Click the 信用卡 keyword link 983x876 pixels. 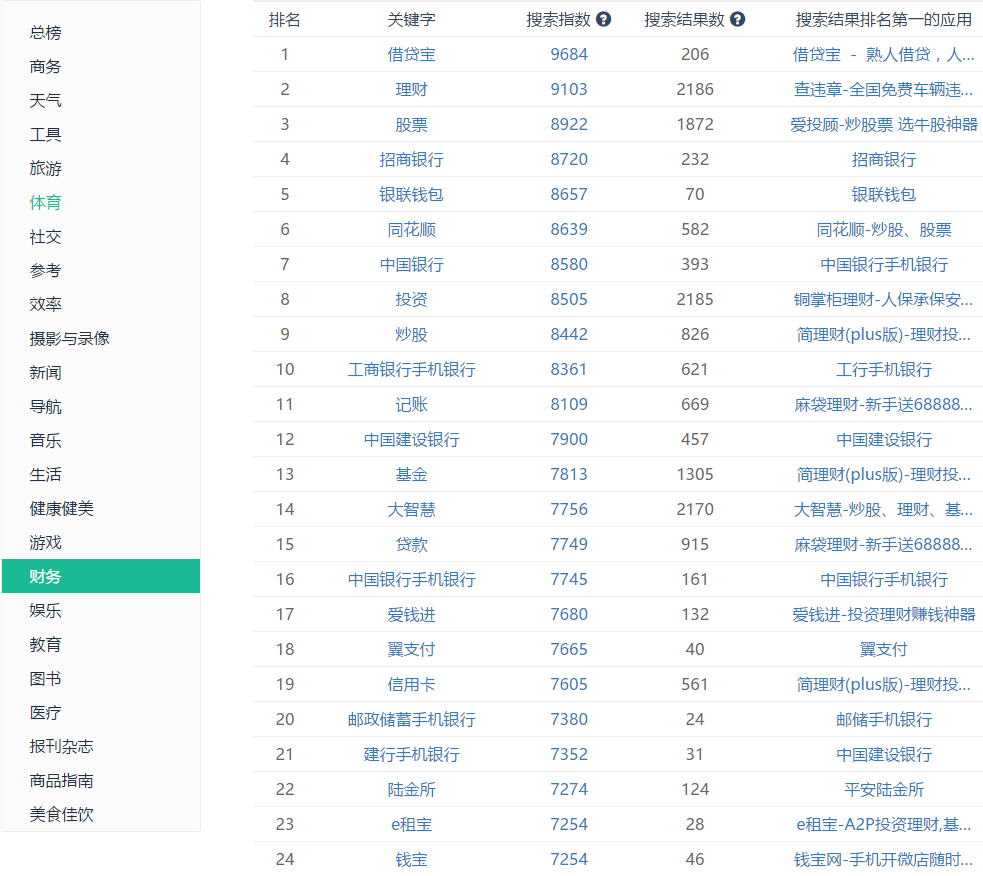point(411,685)
